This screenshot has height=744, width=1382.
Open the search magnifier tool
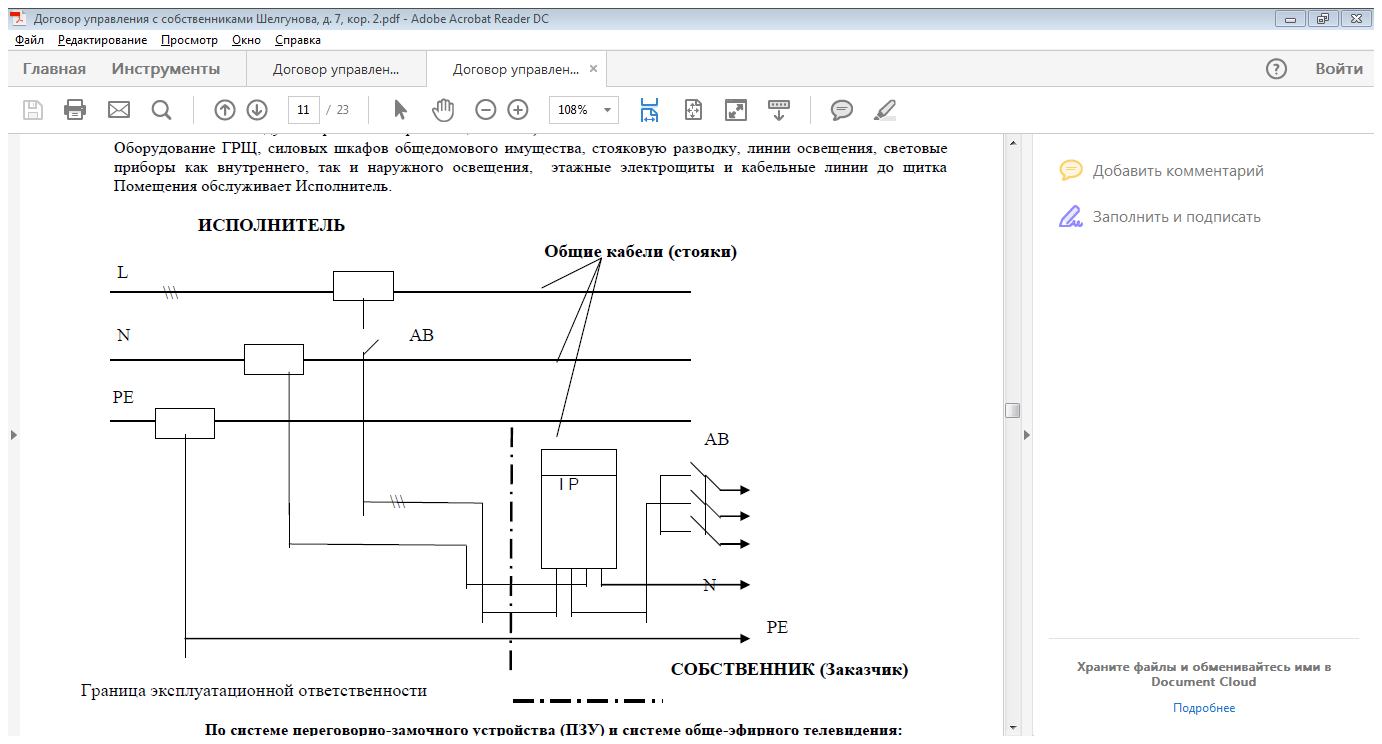point(161,110)
